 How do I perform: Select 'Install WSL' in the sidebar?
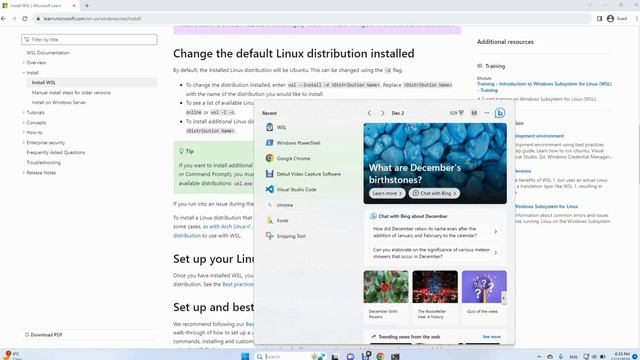coord(44,82)
